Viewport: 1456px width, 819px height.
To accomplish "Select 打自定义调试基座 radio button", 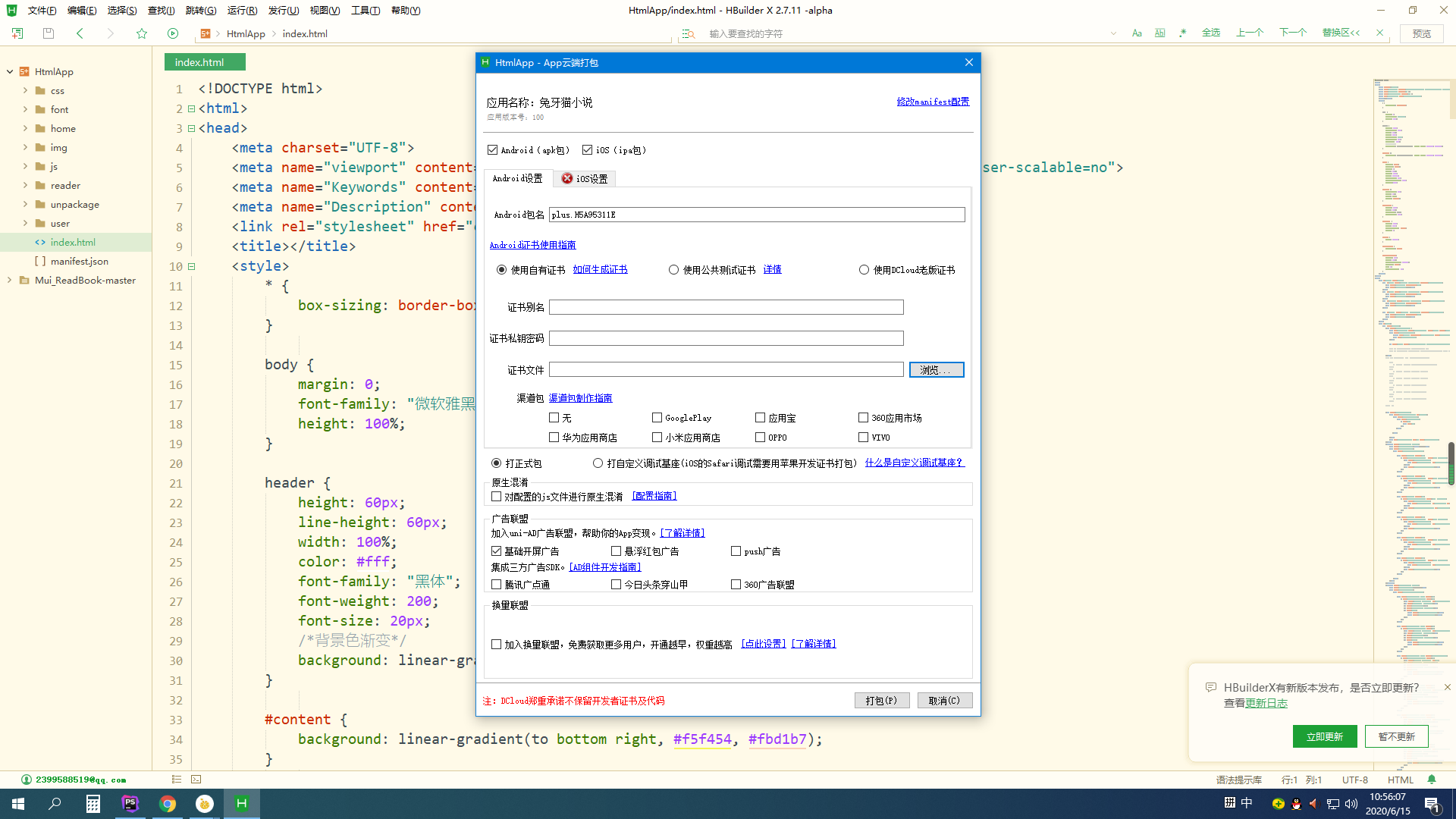I will pos(598,463).
